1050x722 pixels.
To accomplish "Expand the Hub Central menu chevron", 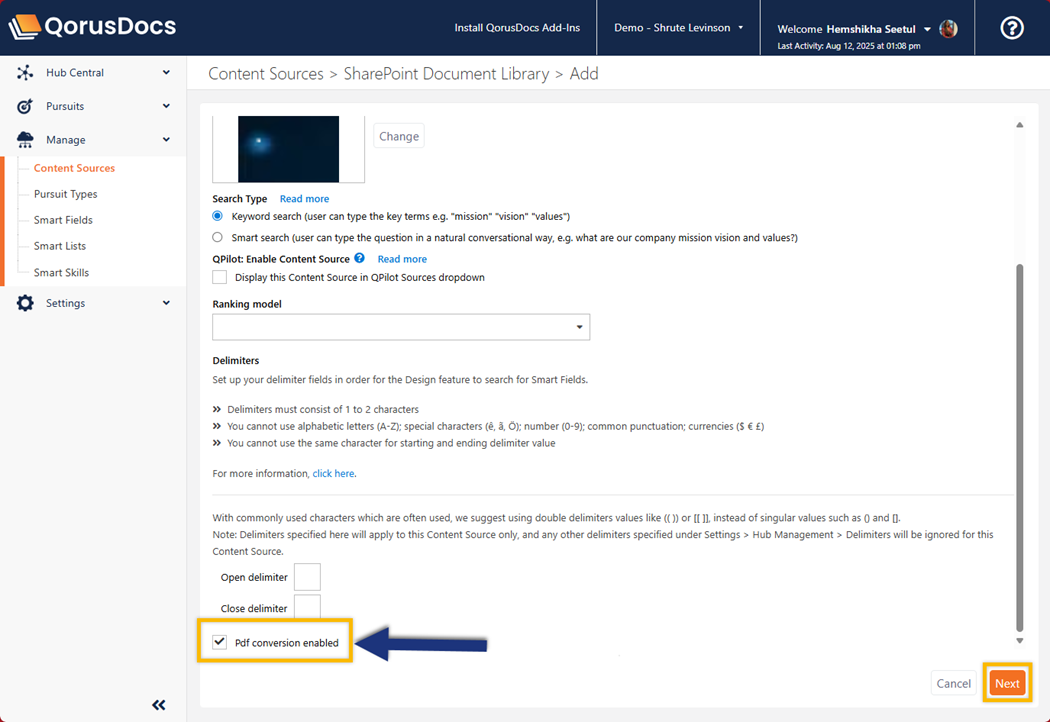I will tap(166, 73).
